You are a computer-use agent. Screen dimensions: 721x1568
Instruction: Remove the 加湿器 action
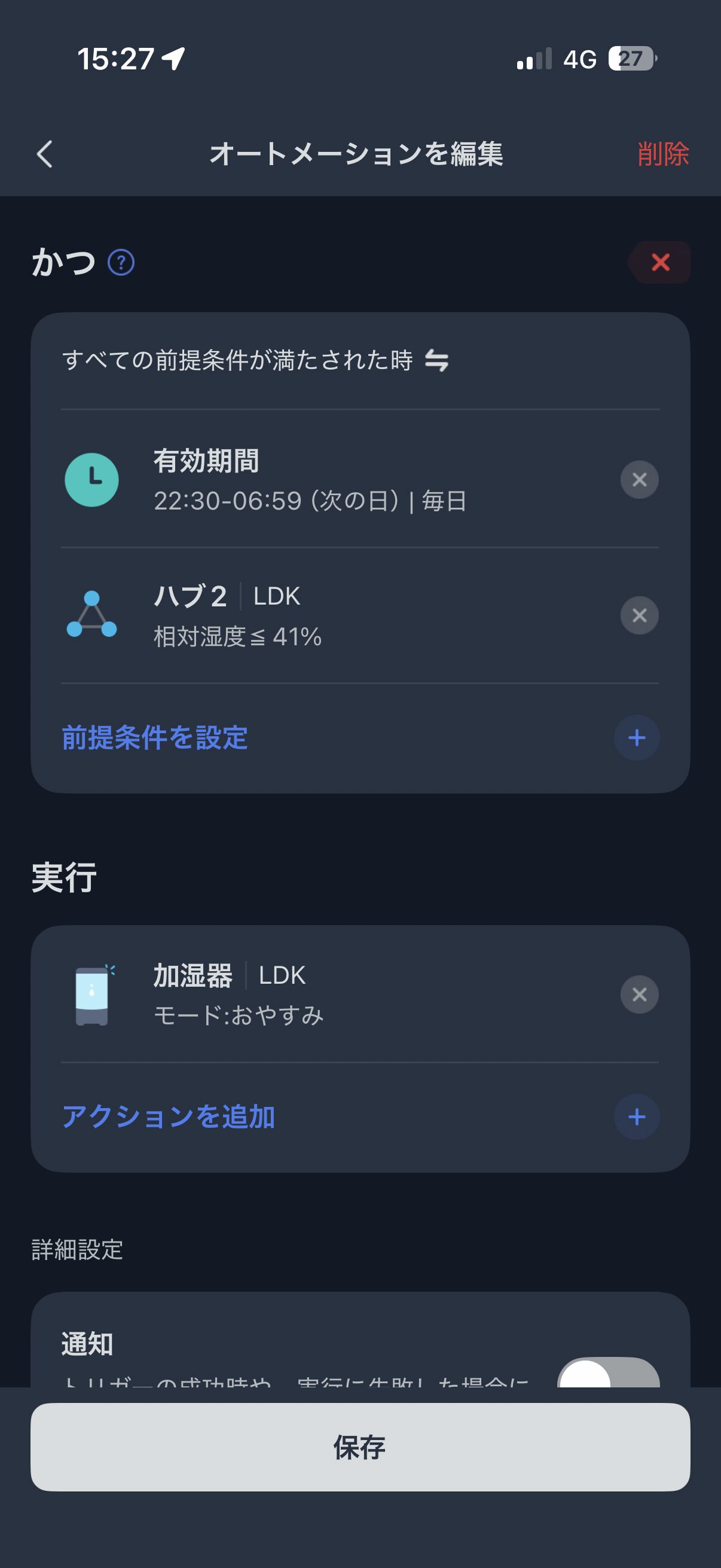(x=639, y=995)
